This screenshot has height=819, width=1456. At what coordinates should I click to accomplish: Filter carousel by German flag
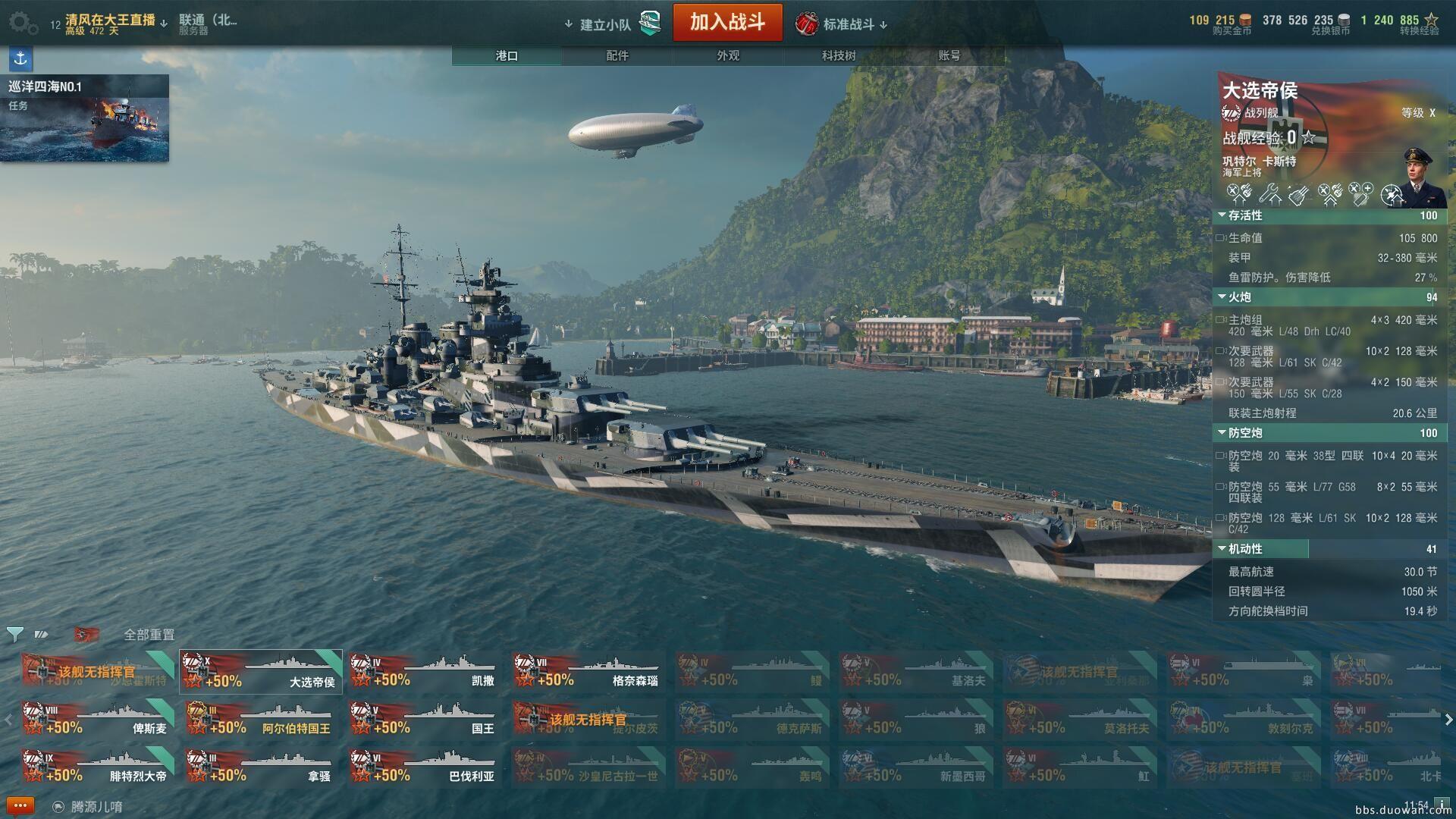click(x=86, y=634)
